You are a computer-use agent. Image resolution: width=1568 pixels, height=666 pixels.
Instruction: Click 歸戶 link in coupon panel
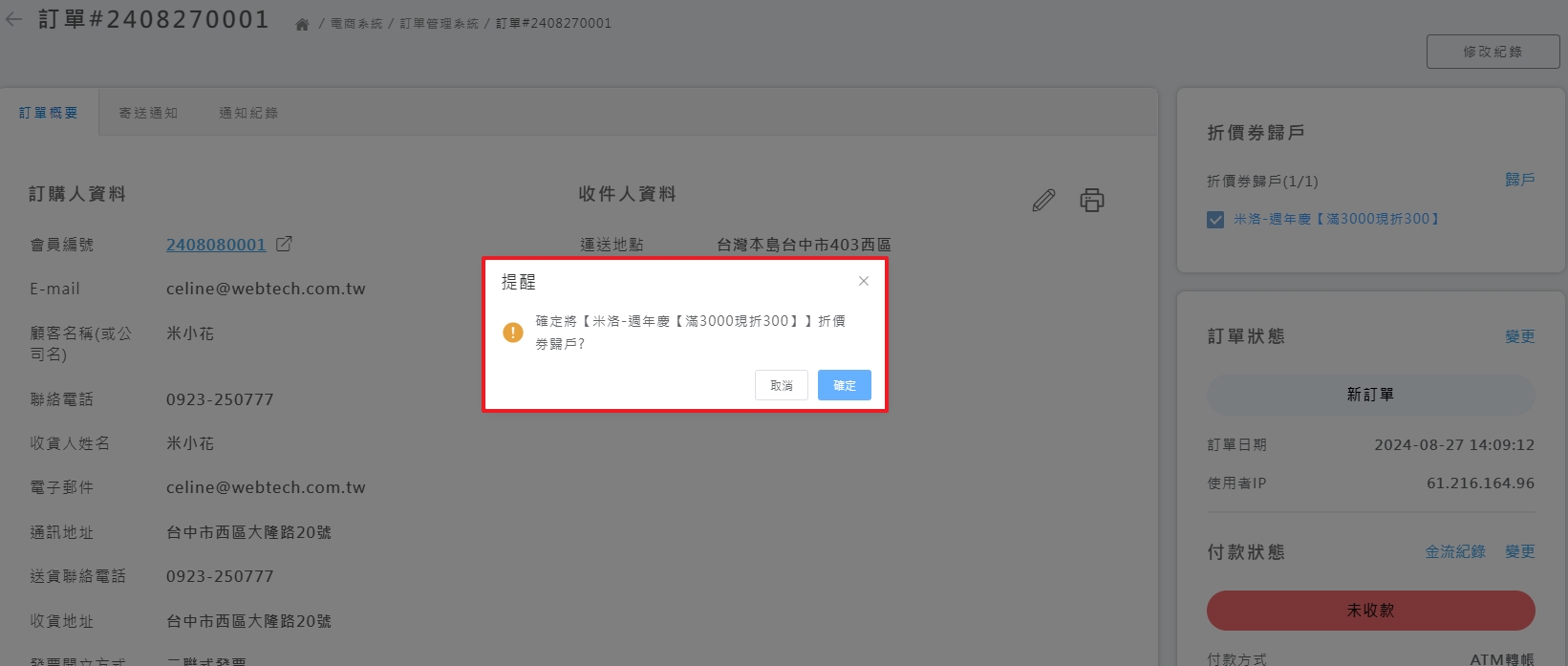1519,180
